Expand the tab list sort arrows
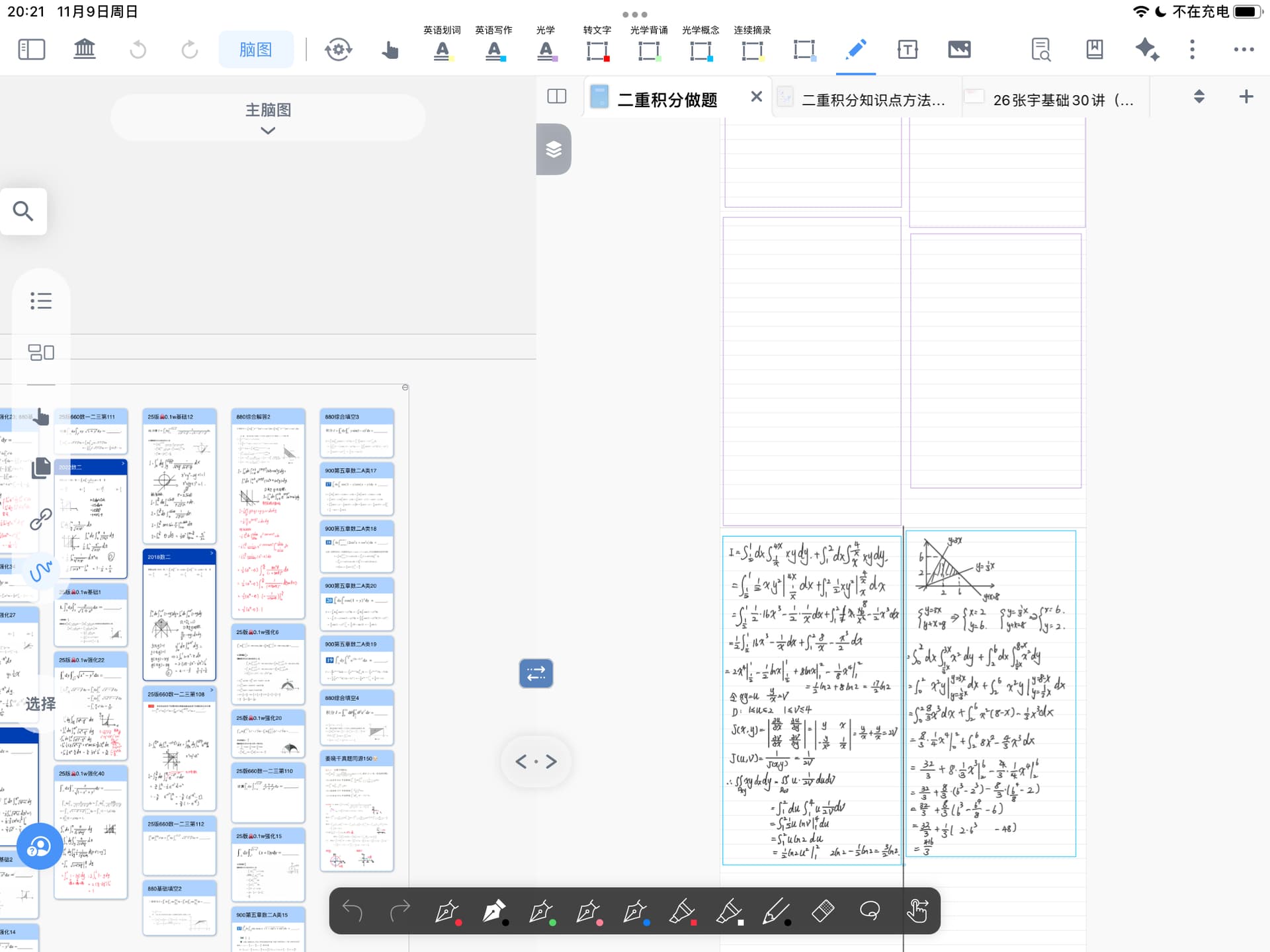This screenshot has width=1270, height=952. 1199,97
